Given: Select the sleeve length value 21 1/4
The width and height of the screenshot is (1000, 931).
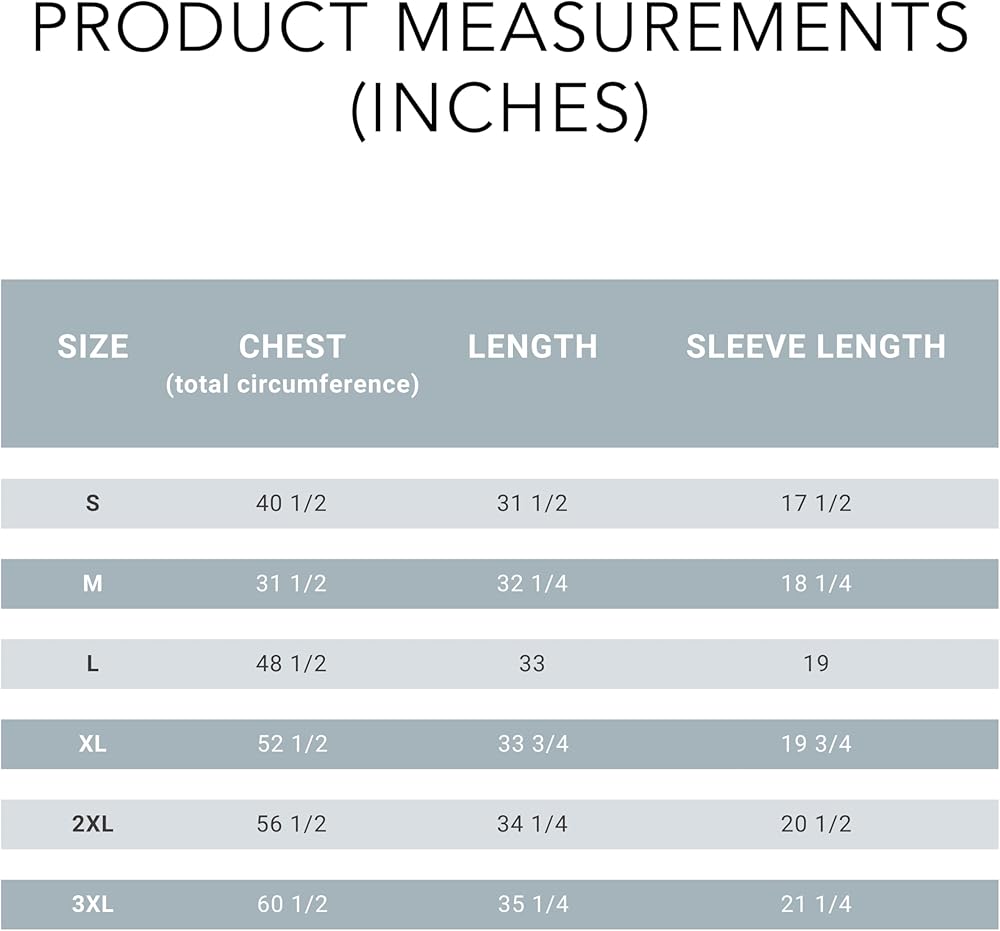Looking at the screenshot, I should pos(816,904).
